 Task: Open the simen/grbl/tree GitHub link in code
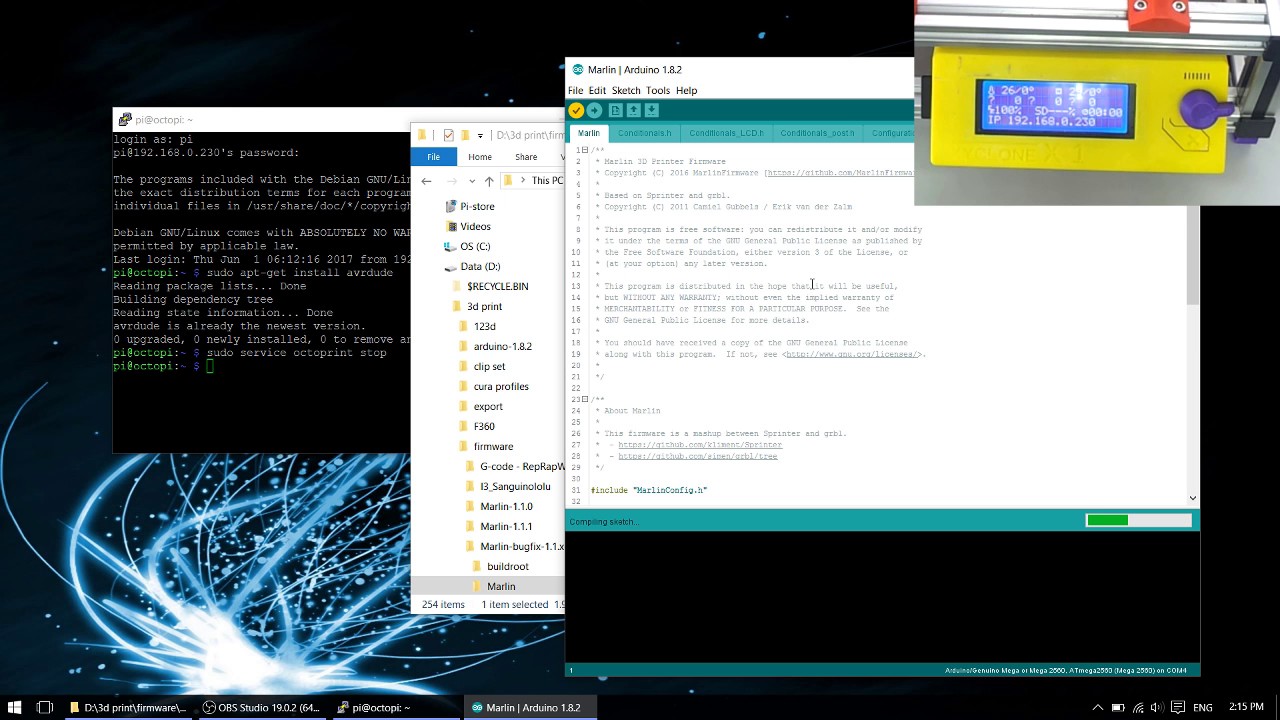698,456
